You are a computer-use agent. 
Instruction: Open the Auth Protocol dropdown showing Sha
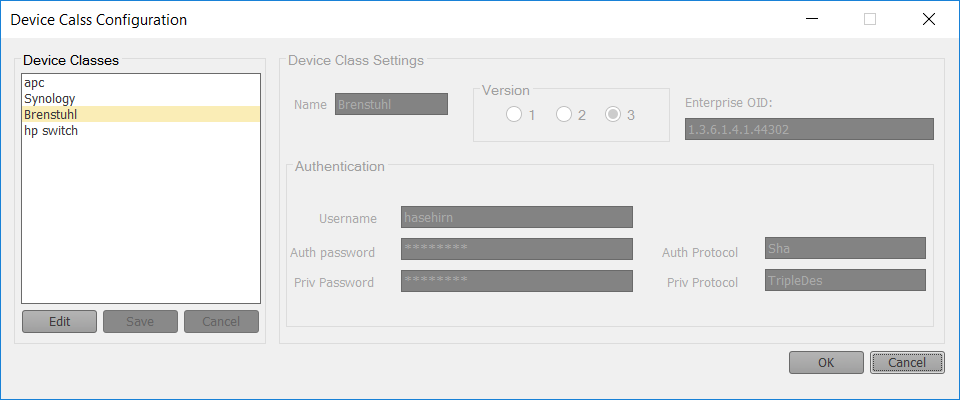(846, 248)
